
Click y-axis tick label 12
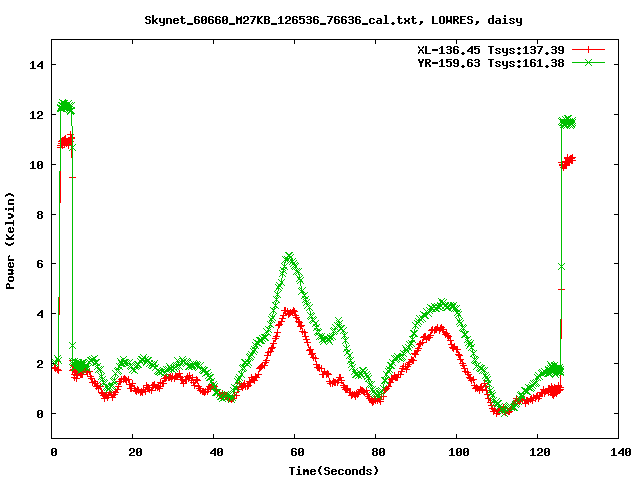[x=36, y=115]
